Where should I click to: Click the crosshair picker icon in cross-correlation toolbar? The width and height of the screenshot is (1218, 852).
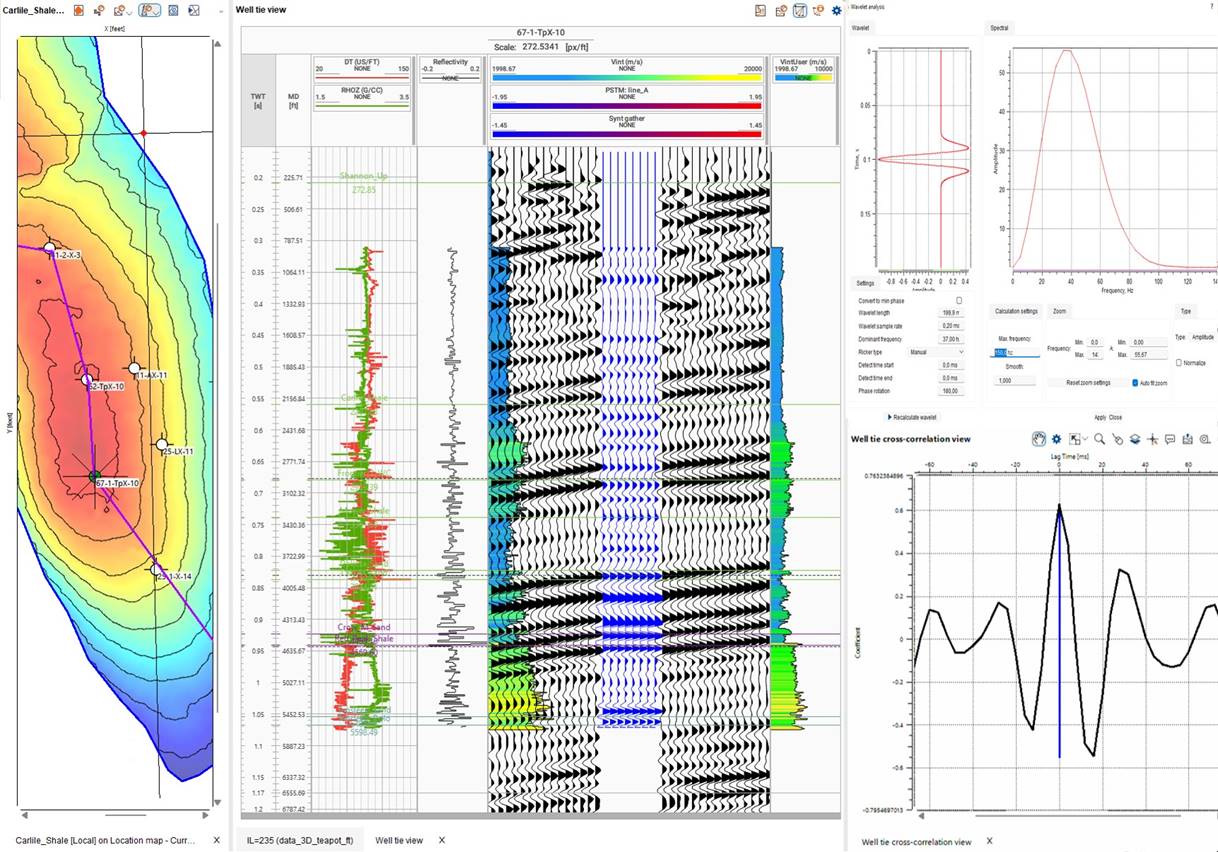pyautogui.click(x=1153, y=439)
